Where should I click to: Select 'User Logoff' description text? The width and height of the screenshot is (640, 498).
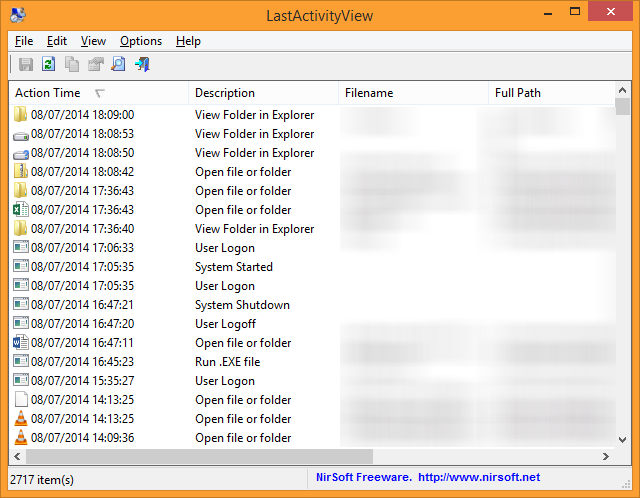(x=225, y=324)
